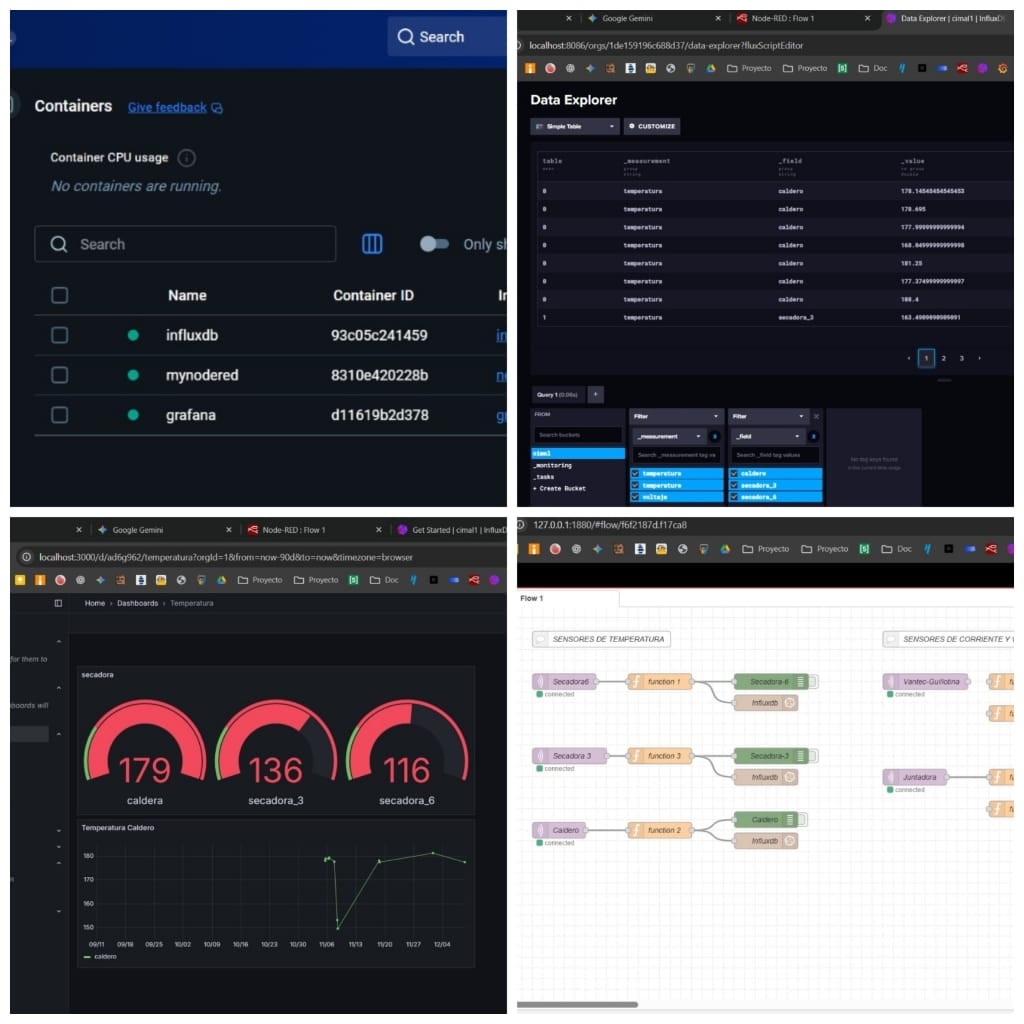Open the Give feedback link
This screenshot has width=1024, height=1024.
click(167, 107)
